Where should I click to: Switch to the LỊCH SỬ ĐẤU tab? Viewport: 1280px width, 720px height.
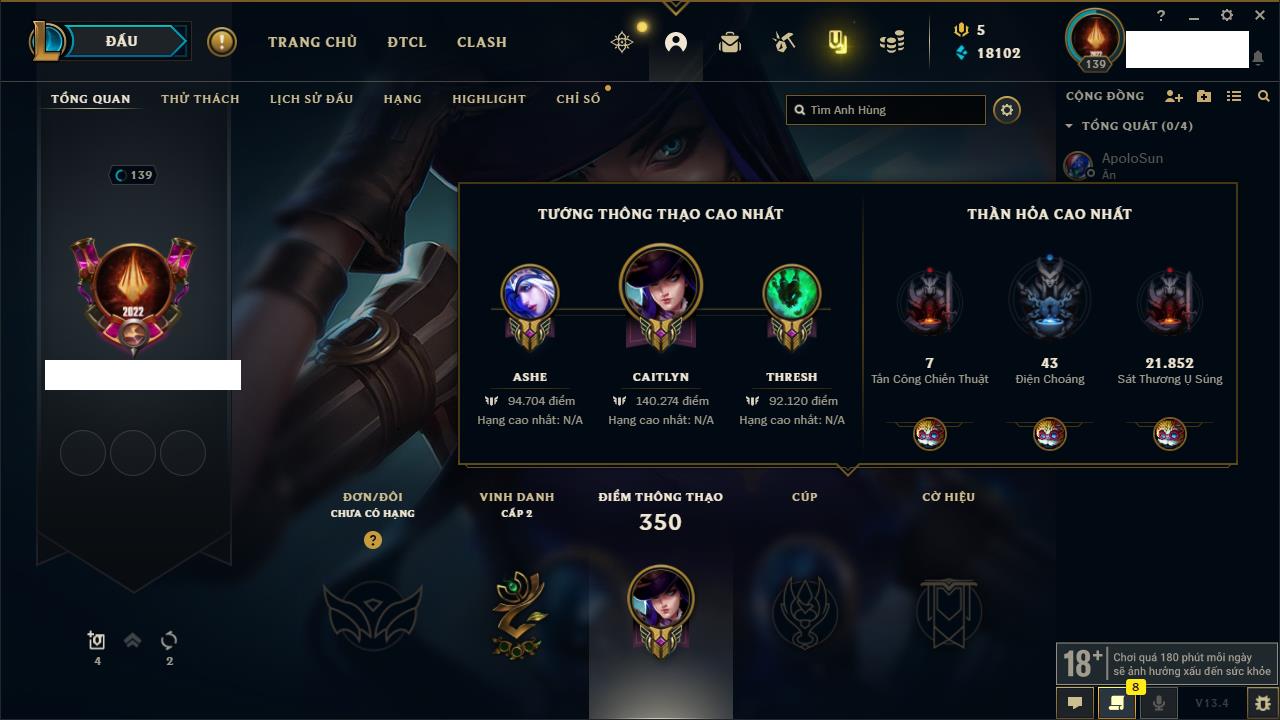click(x=311, y=98)
